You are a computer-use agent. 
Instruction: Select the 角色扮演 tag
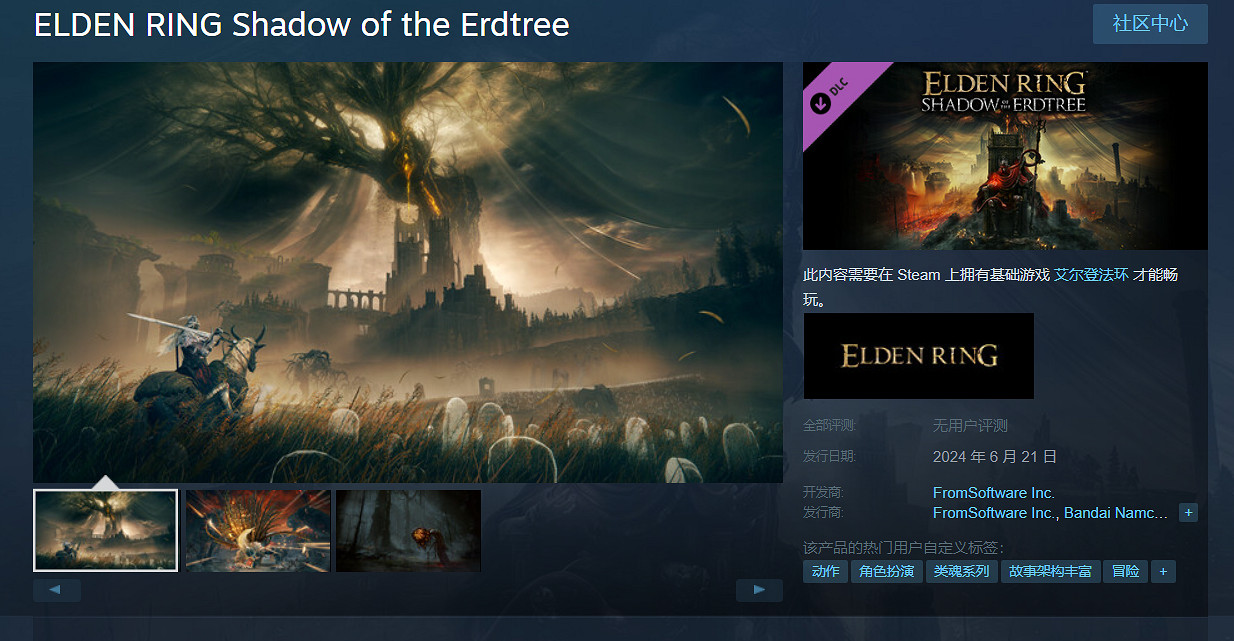coord(887,571)
